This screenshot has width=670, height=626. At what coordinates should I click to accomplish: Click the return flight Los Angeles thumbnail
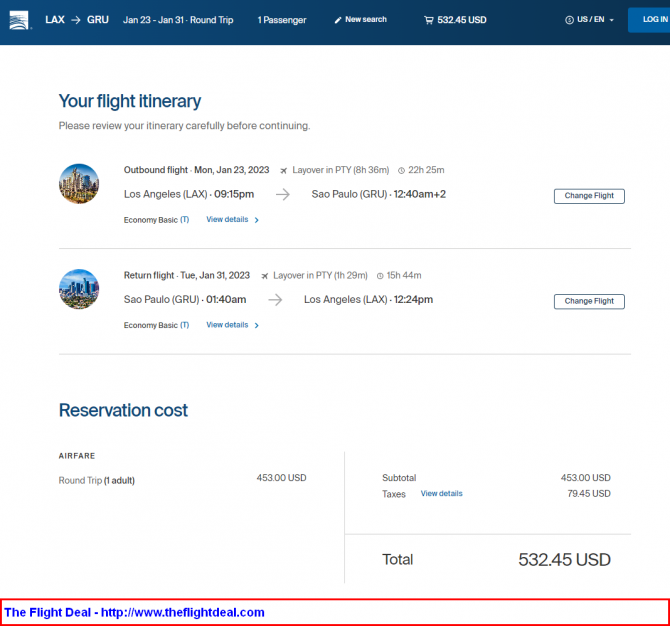(79, 289)
